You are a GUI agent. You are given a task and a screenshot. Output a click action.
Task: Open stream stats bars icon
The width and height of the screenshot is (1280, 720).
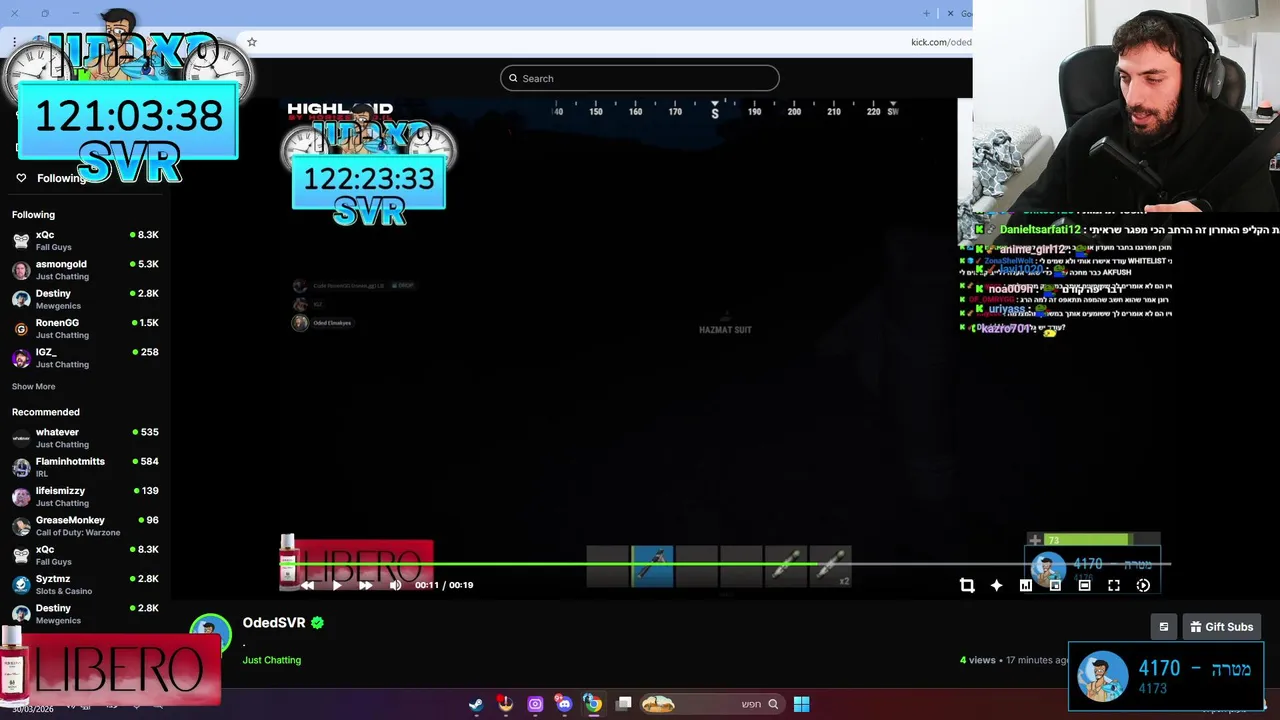click(x=1026, y=585)
